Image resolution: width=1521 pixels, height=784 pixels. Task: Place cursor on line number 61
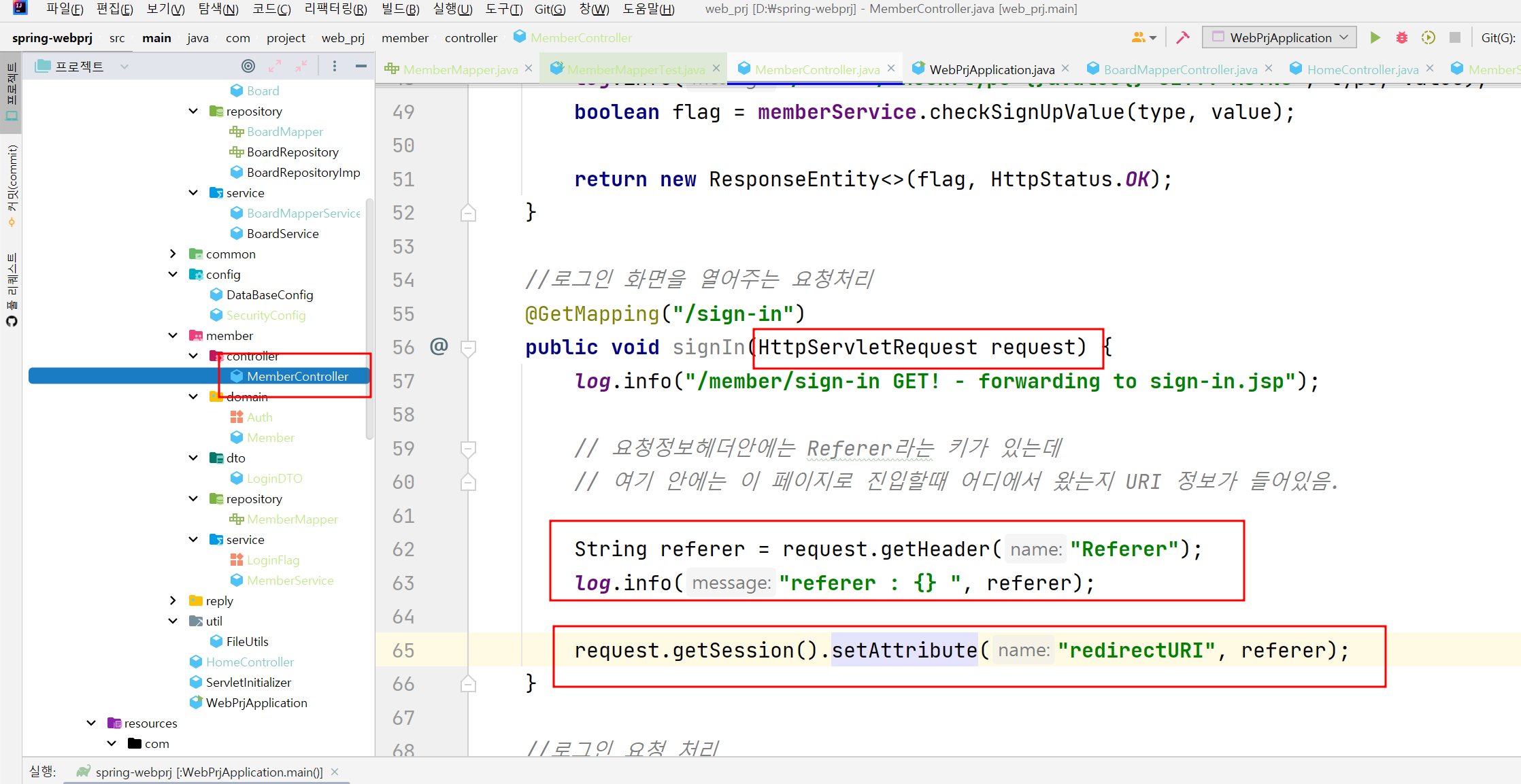403,516
